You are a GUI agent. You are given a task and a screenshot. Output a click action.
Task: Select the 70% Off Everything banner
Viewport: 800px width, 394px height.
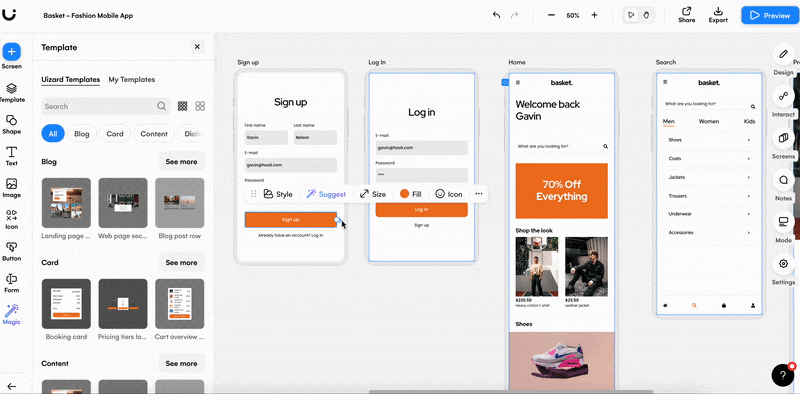point(562,191)
